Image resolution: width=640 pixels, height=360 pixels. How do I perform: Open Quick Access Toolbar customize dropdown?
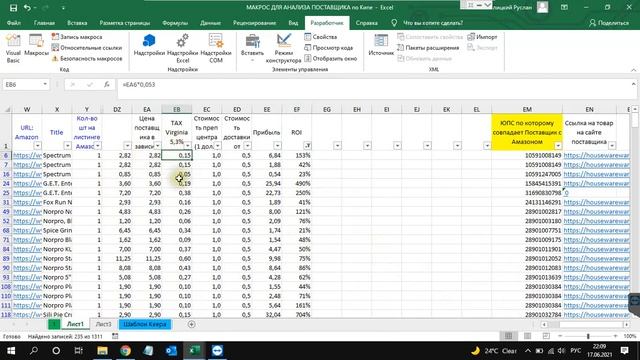(63, 8)
